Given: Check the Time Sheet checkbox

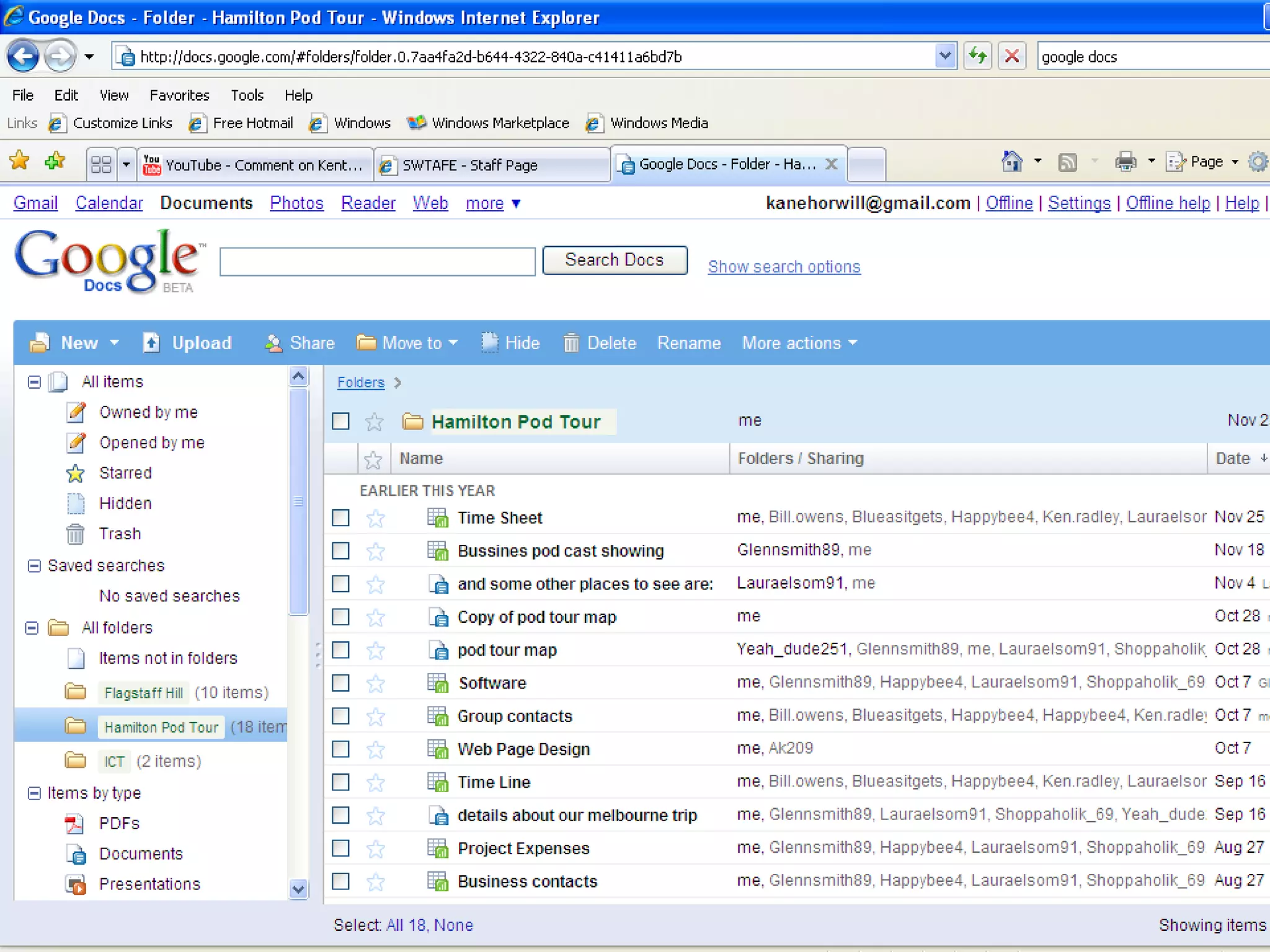Looking at the screenshot, I should [340, 518].
